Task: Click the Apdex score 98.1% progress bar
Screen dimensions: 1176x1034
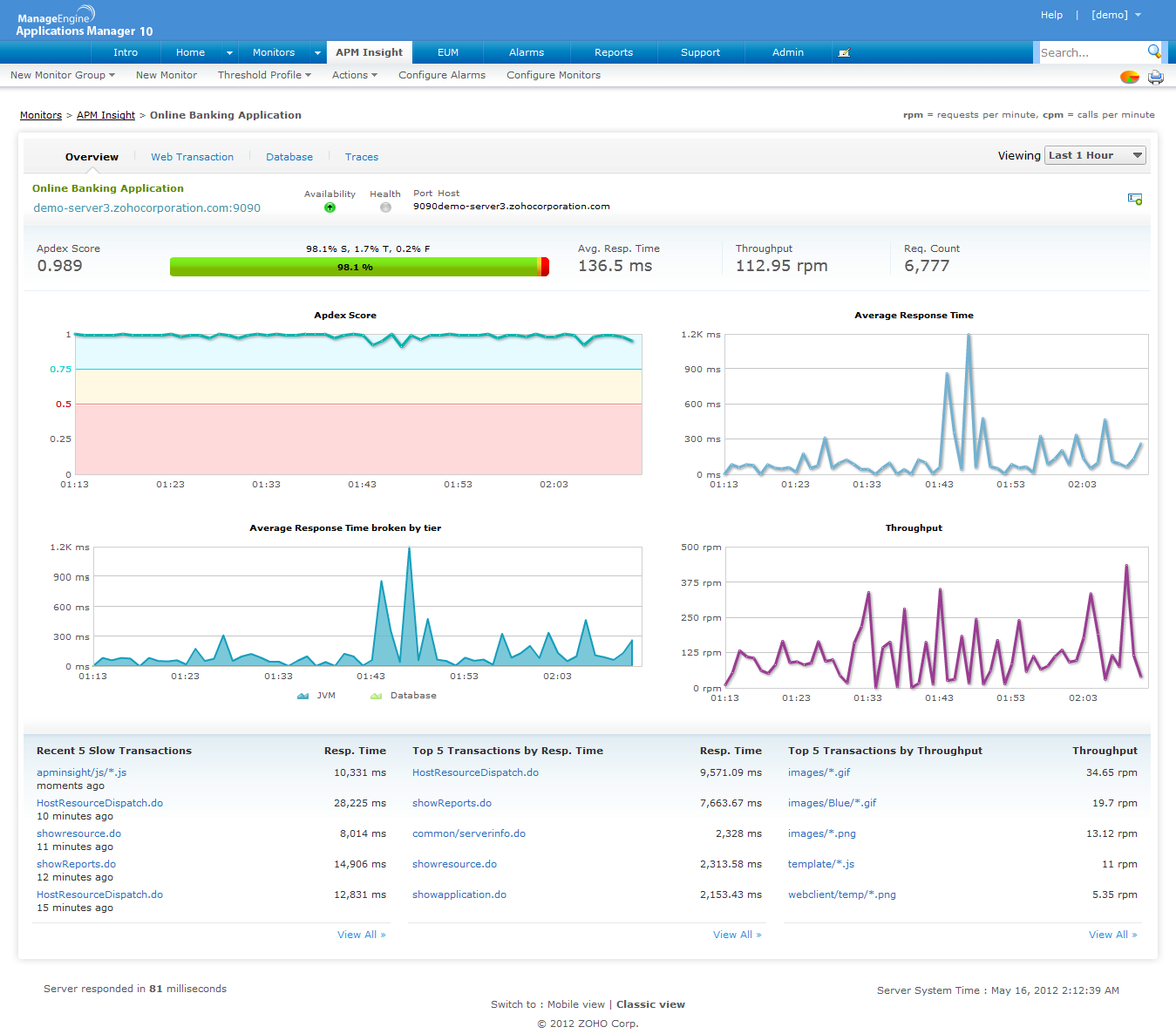Action: coord(358,267)
